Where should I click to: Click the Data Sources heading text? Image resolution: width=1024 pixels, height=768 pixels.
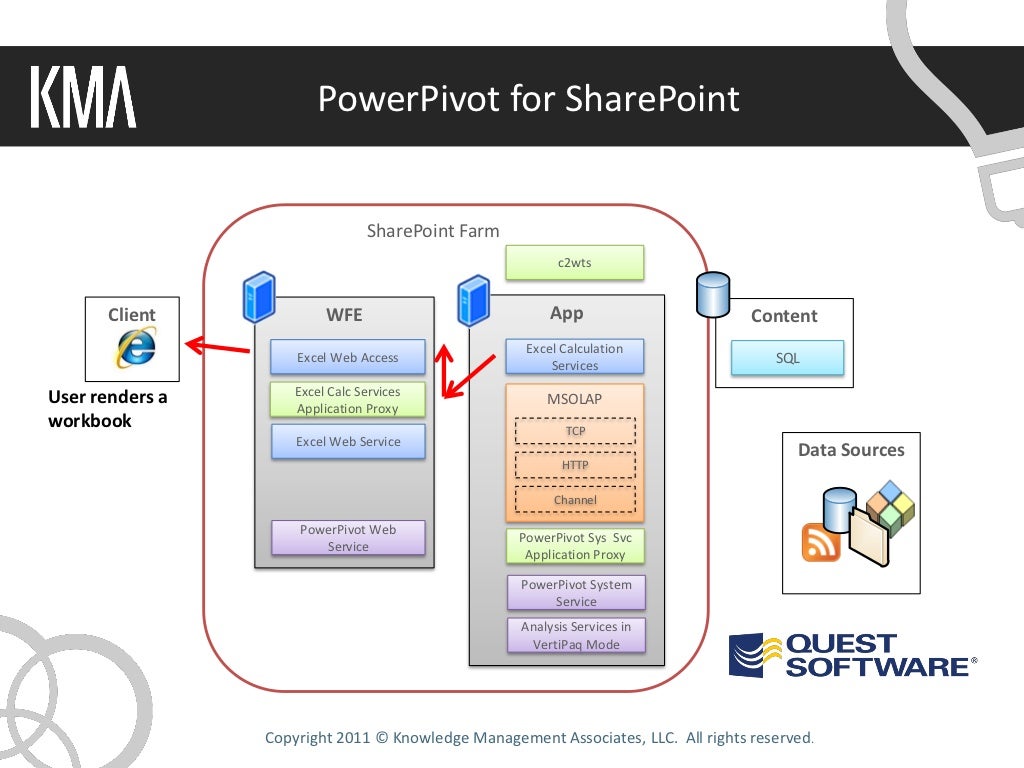(851, 450)
